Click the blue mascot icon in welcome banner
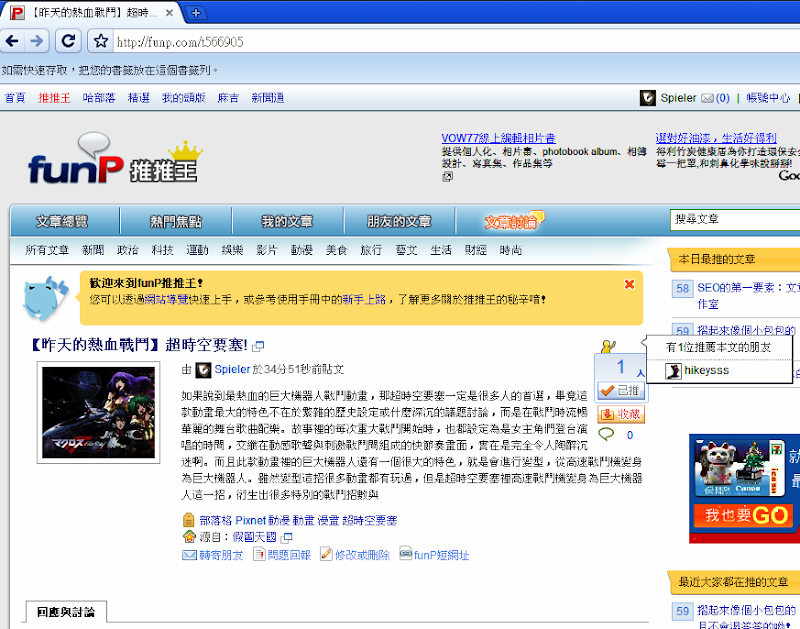This screenshot has height=629, width=800. tap(45, 298)
